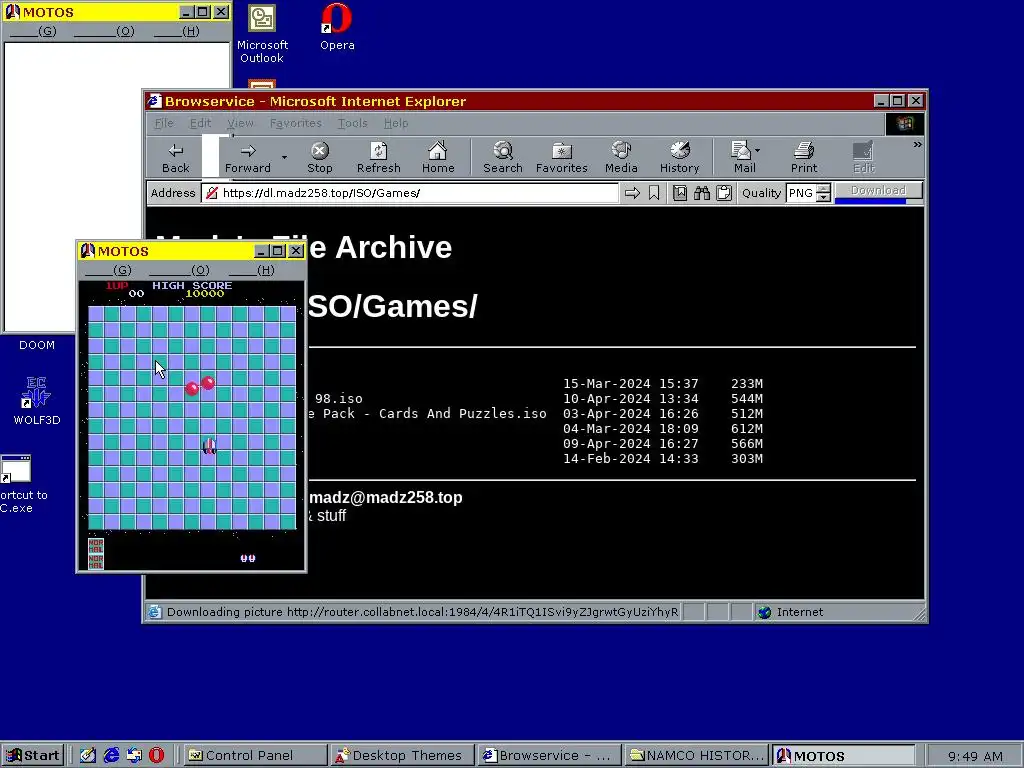
Task: Click the Mail toolbar button
Action: point(742,157)
